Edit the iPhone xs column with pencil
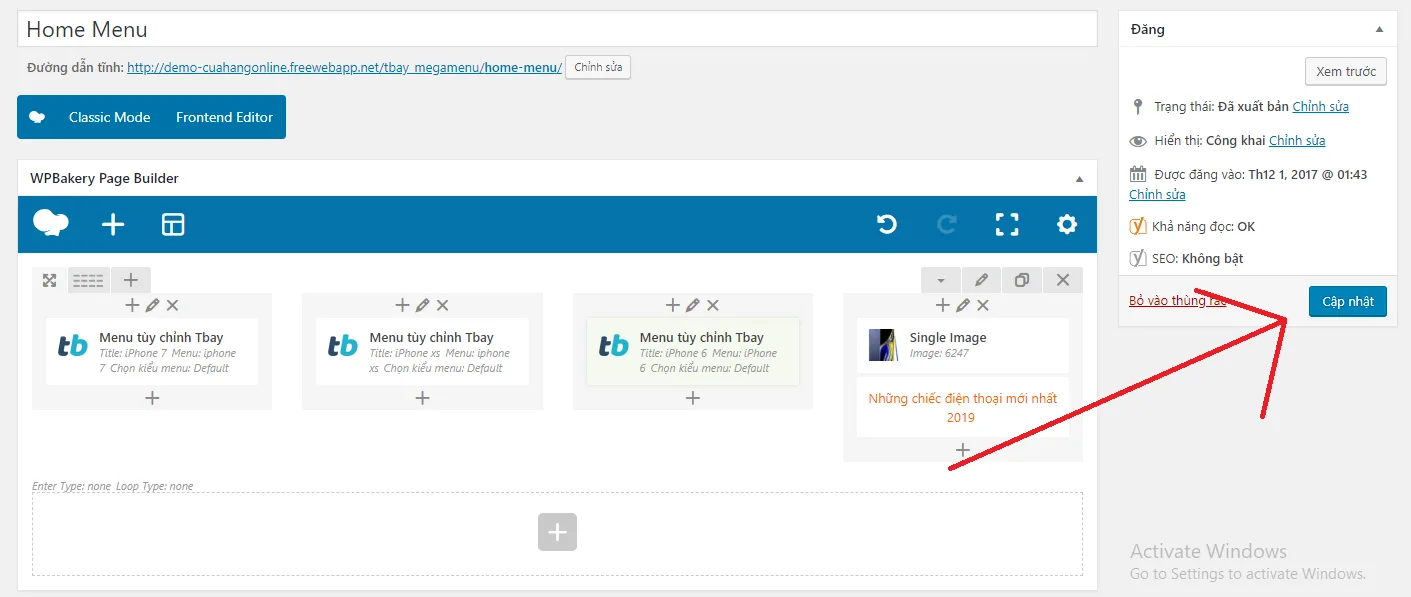The image size is (1411, 597). pos(422,305)
